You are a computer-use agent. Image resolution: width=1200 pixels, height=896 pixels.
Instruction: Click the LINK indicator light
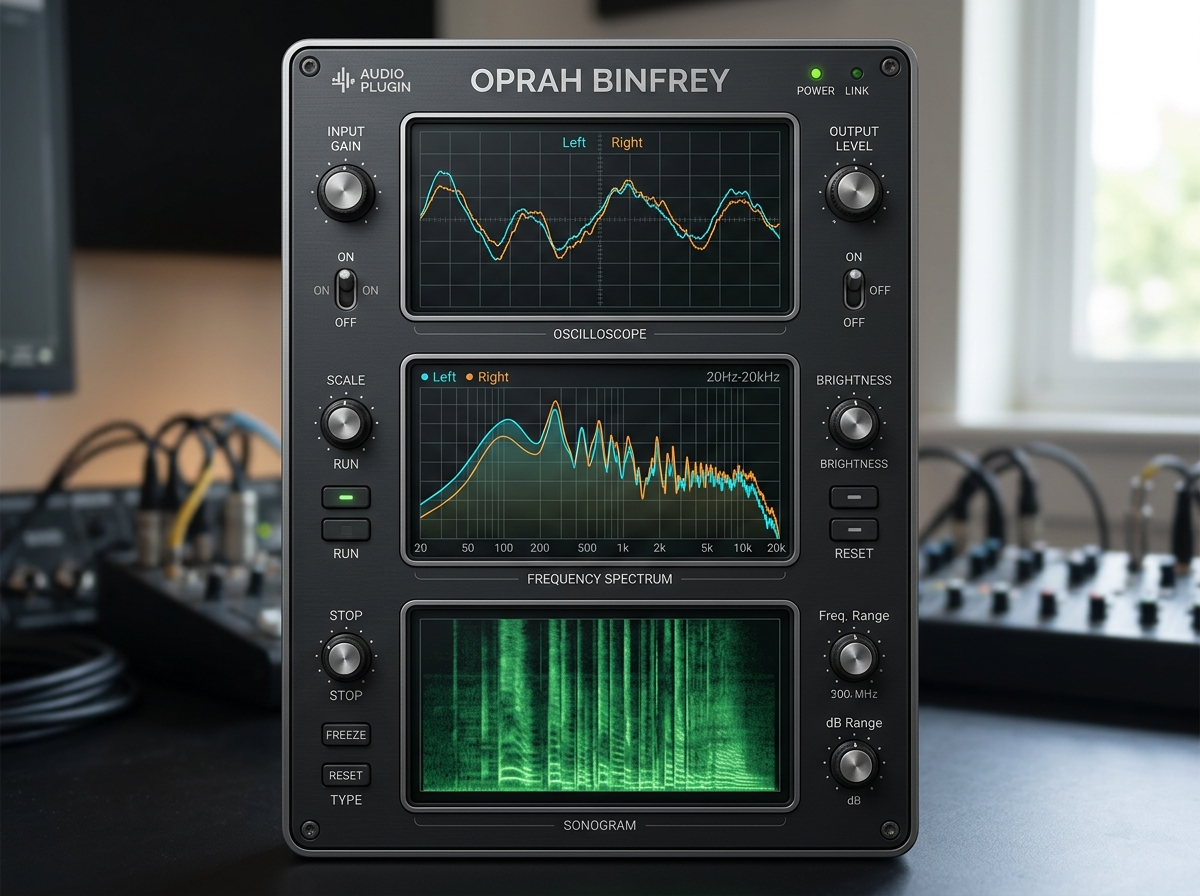pyautogui.click(x=856, y=73)
